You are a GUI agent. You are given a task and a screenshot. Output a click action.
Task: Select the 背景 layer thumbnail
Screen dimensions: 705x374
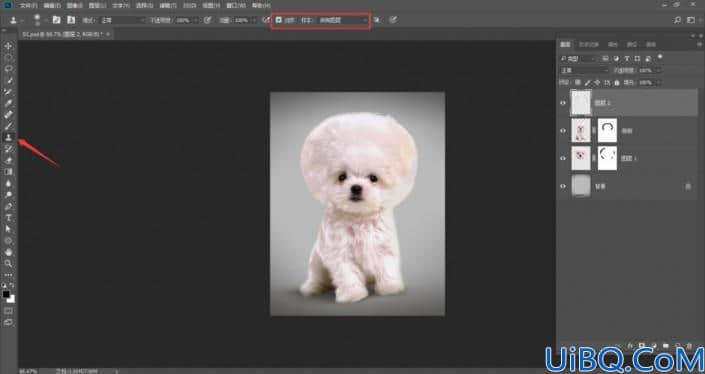click(580, 186)
